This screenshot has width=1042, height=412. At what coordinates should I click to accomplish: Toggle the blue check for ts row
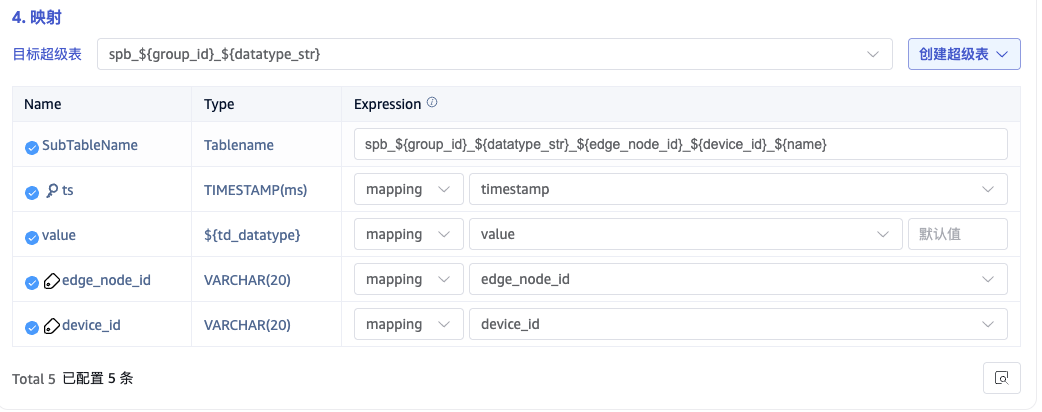(32, 190)
